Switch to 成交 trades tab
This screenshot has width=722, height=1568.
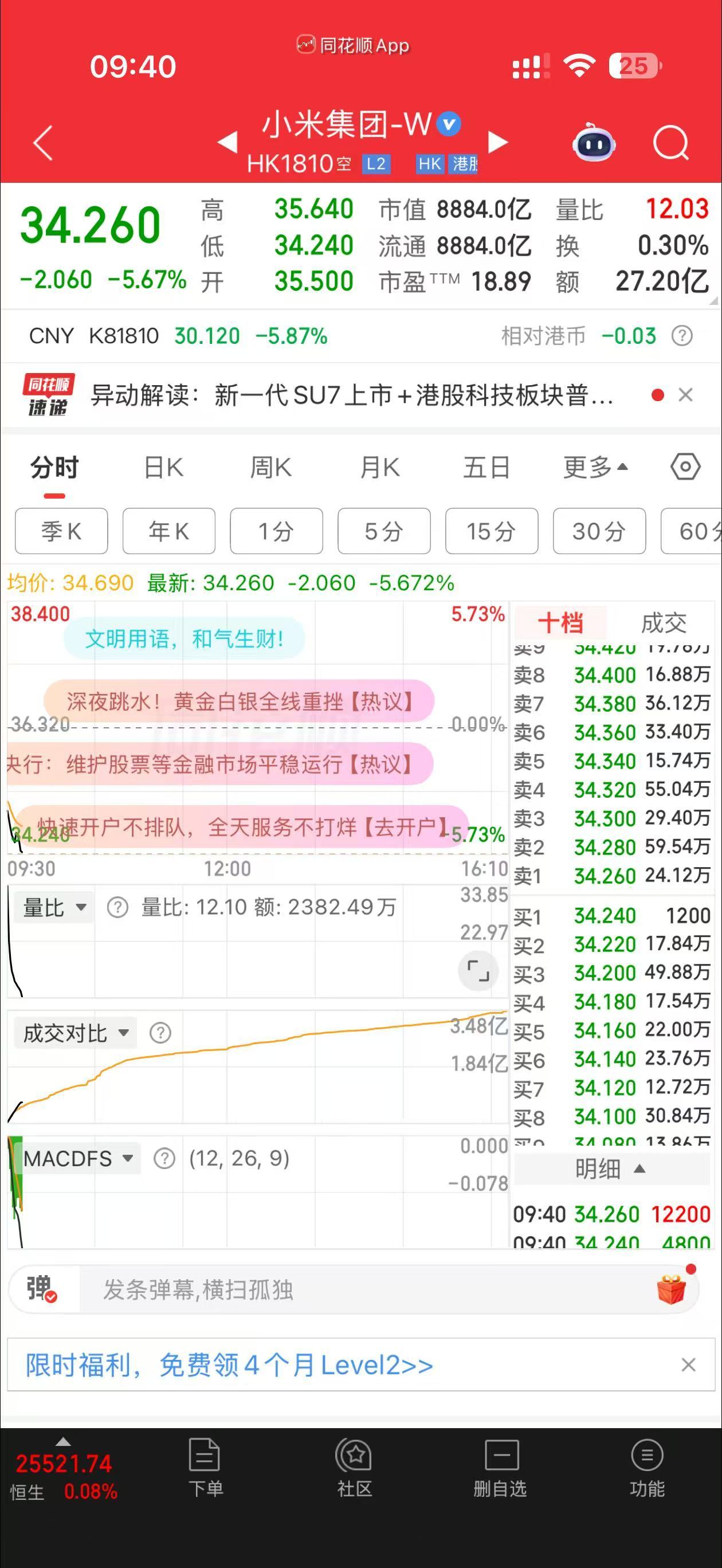click(x=664, y=623)
